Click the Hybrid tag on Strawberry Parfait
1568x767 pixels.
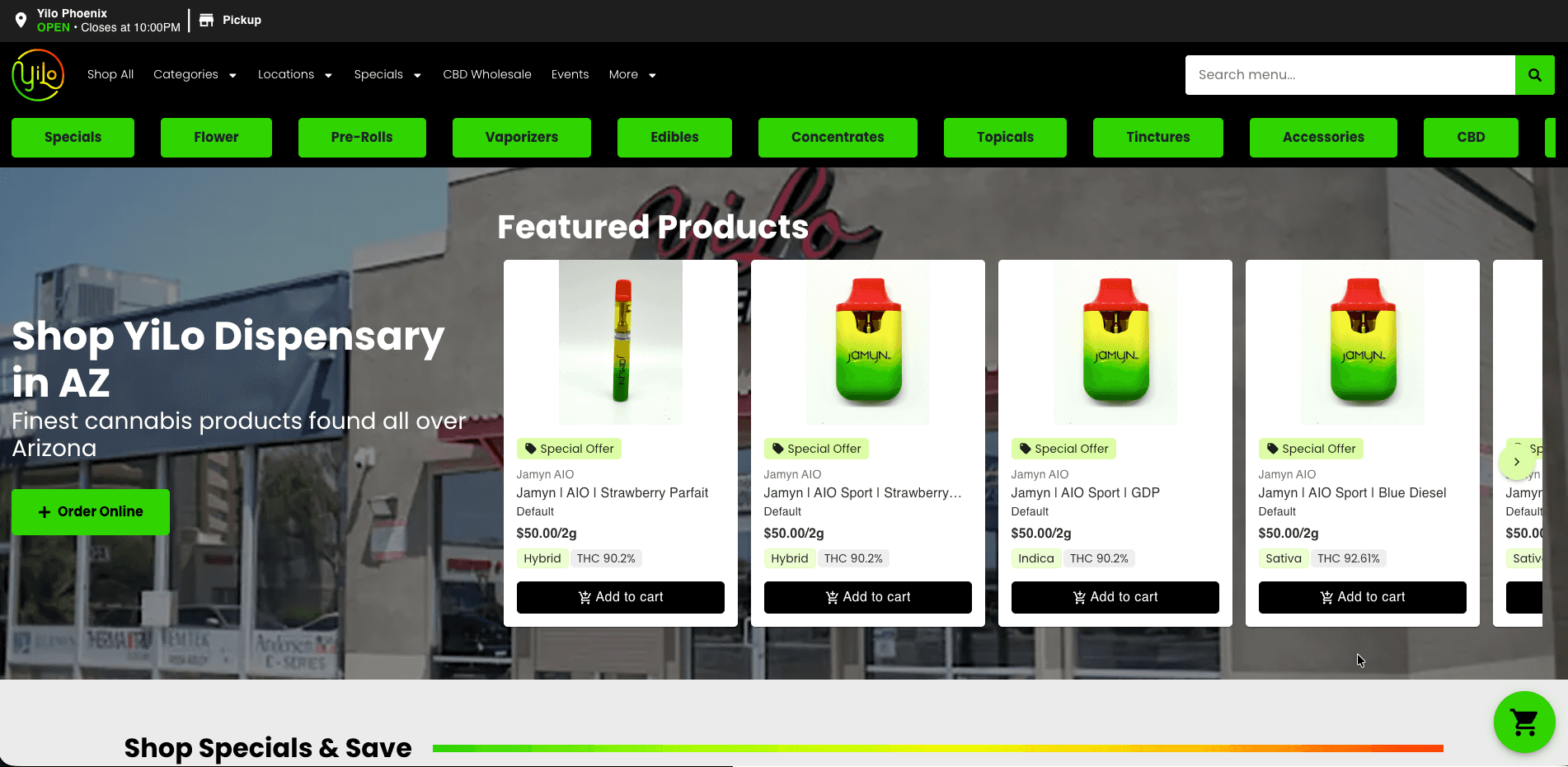(542, 558)
